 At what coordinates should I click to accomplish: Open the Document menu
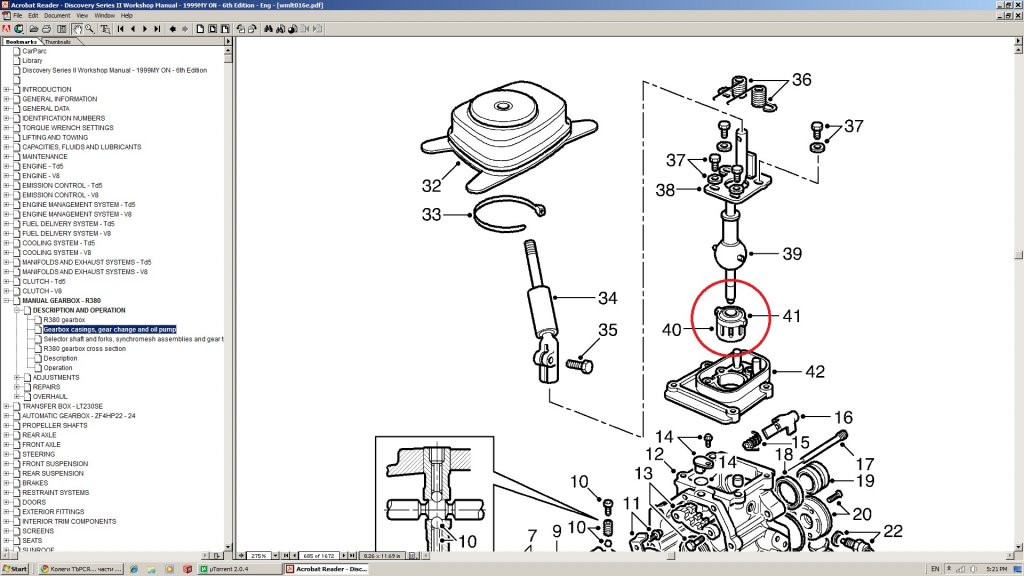[x=57, y=15]
